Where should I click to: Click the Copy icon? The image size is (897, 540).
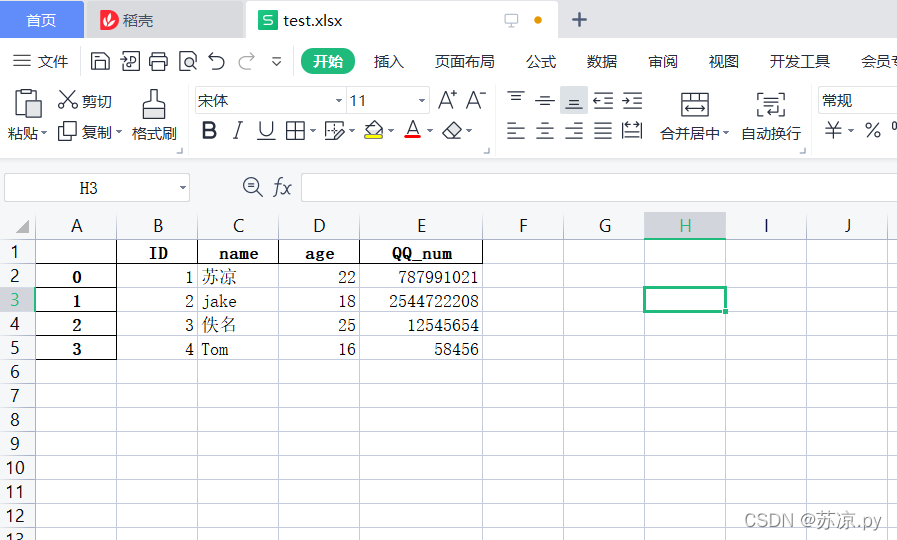67,131
